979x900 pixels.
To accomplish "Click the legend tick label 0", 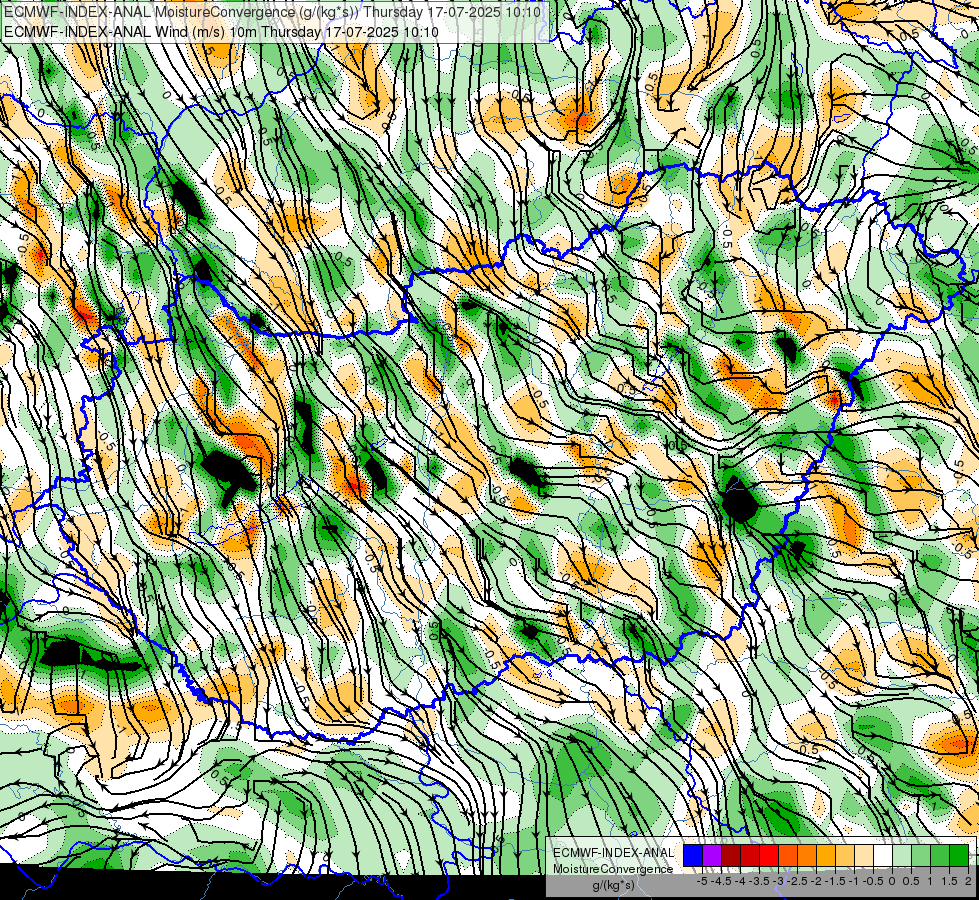I will click(x=892, y=881).
